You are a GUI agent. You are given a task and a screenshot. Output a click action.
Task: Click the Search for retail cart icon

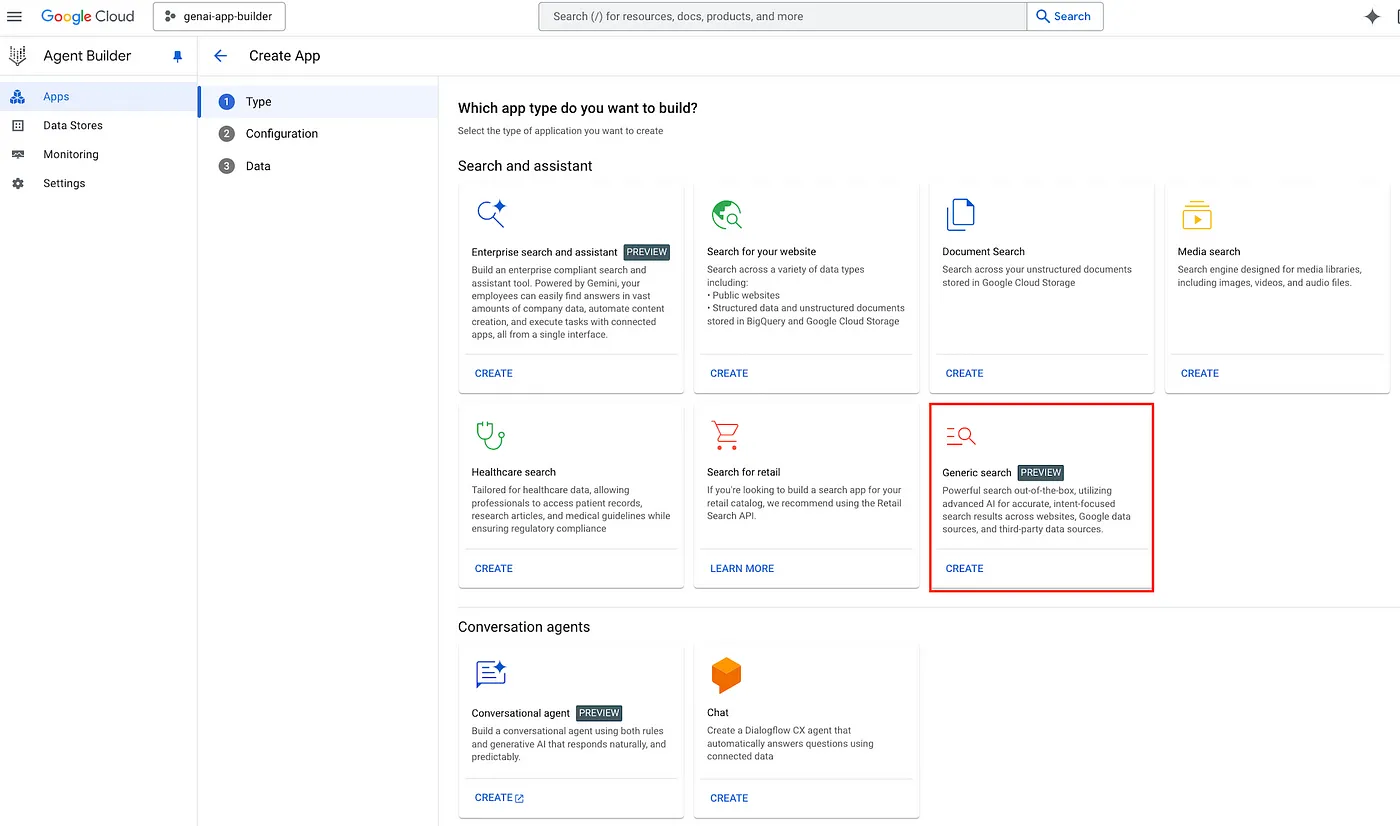[725, 435]
